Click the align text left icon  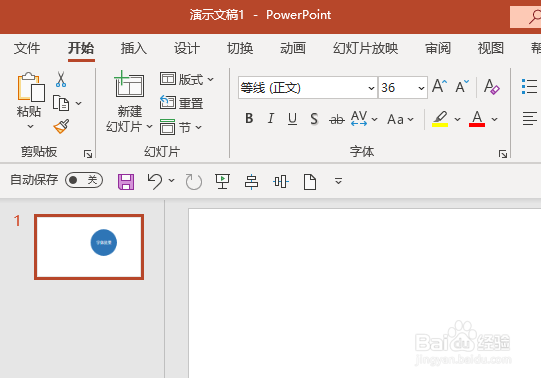pos(530,119)
